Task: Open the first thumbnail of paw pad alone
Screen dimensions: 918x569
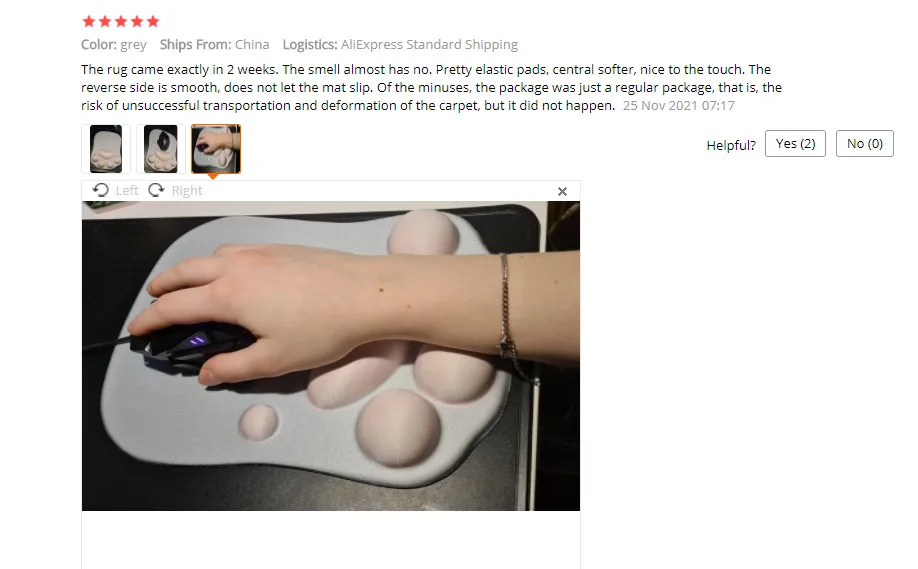Action: click(106, 149)
